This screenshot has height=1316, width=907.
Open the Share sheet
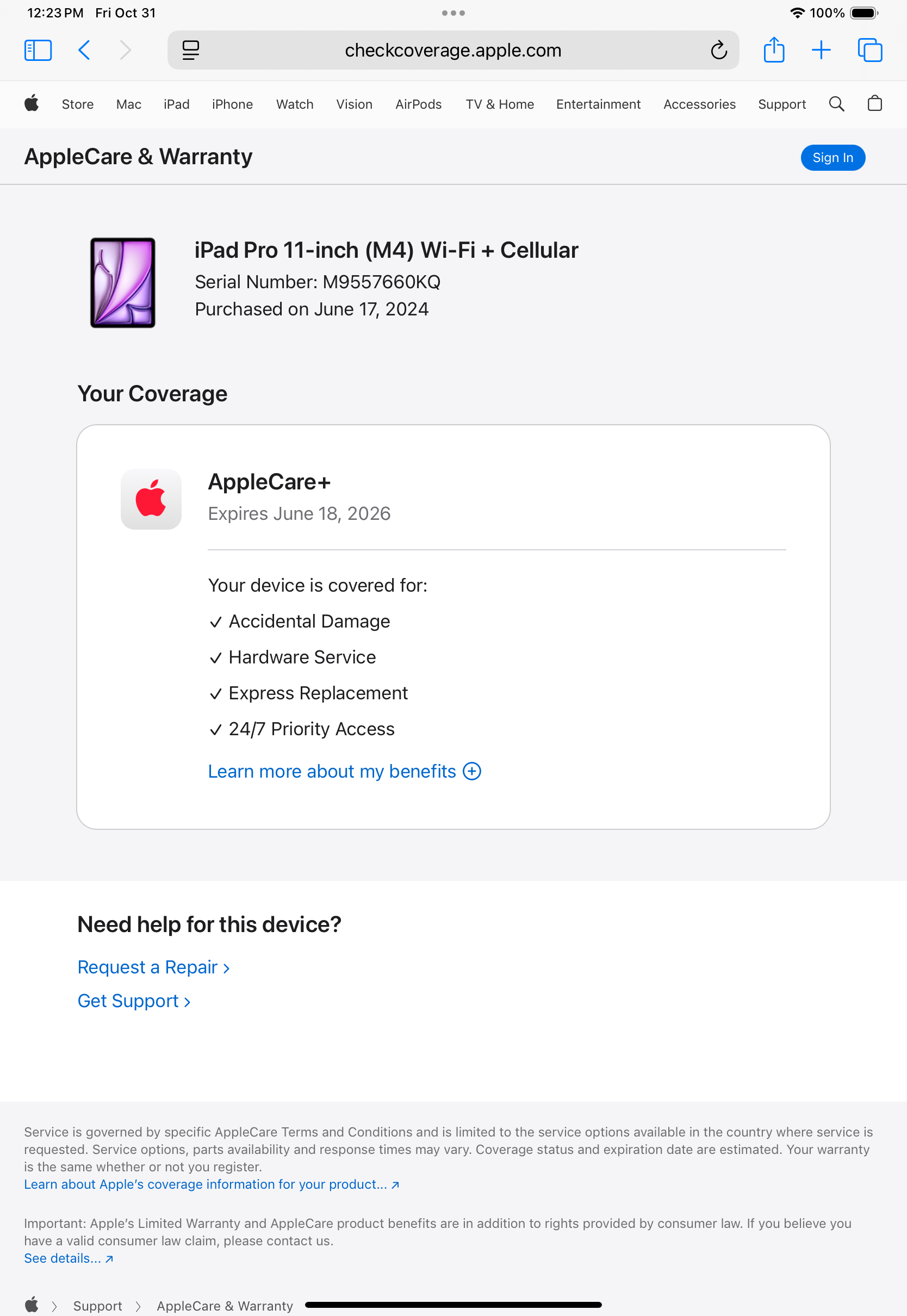[x=773, y=50]
